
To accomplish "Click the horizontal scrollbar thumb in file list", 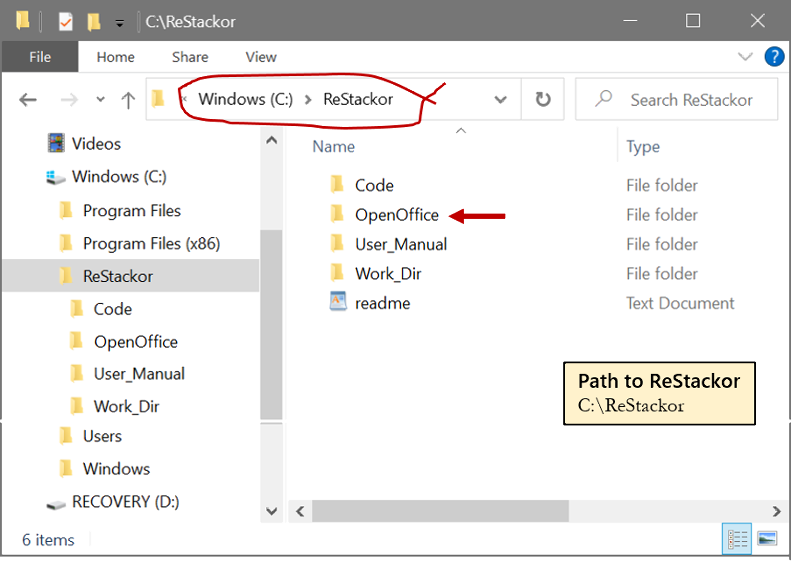I will point(440,512).
